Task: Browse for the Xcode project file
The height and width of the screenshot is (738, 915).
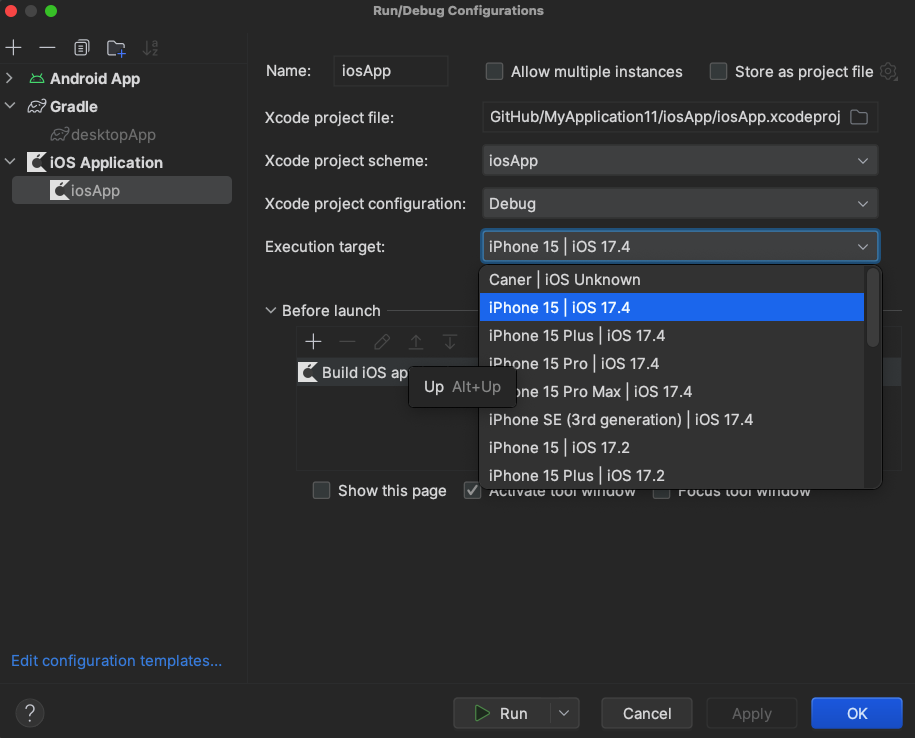Action: click(859, 117)
